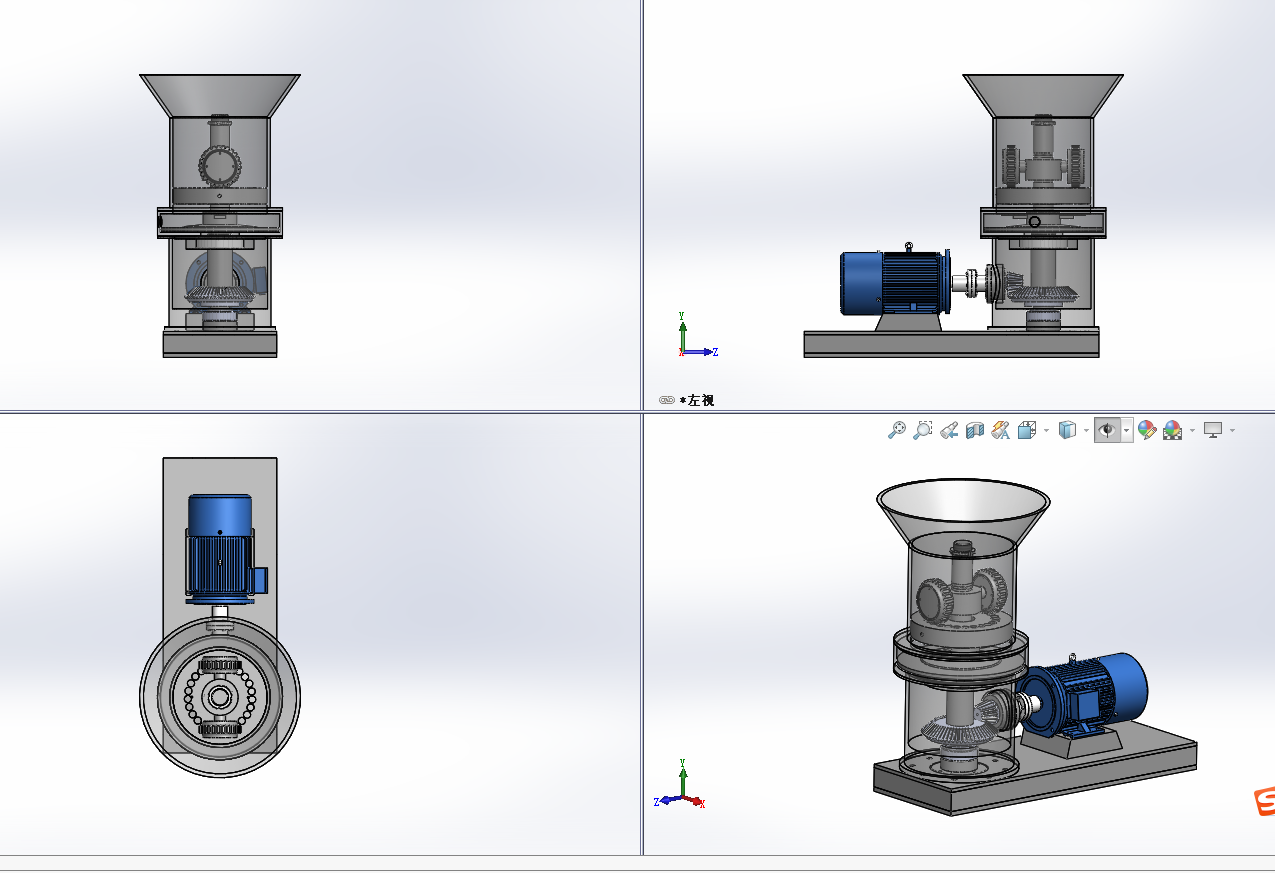
Task: Select the gray base plate in the left view pane
Action: click(951, 345)
